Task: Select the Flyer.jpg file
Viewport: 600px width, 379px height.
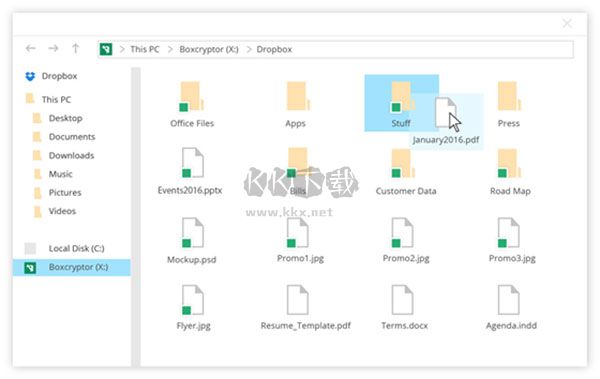Action: point(193,308)
